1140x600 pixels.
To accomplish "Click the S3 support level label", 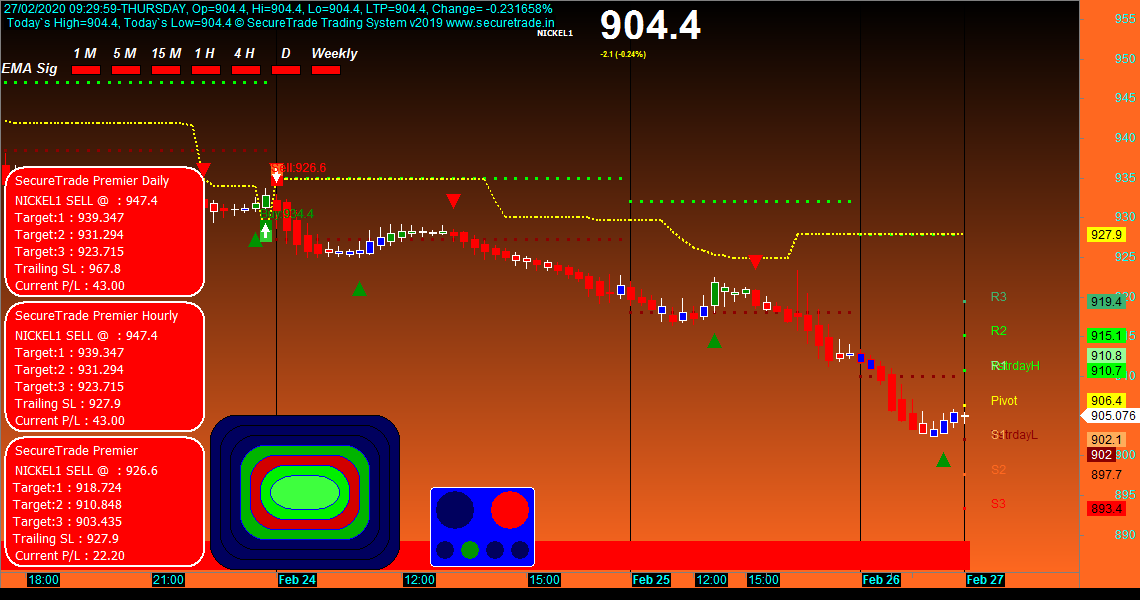I will pos(999,503).
